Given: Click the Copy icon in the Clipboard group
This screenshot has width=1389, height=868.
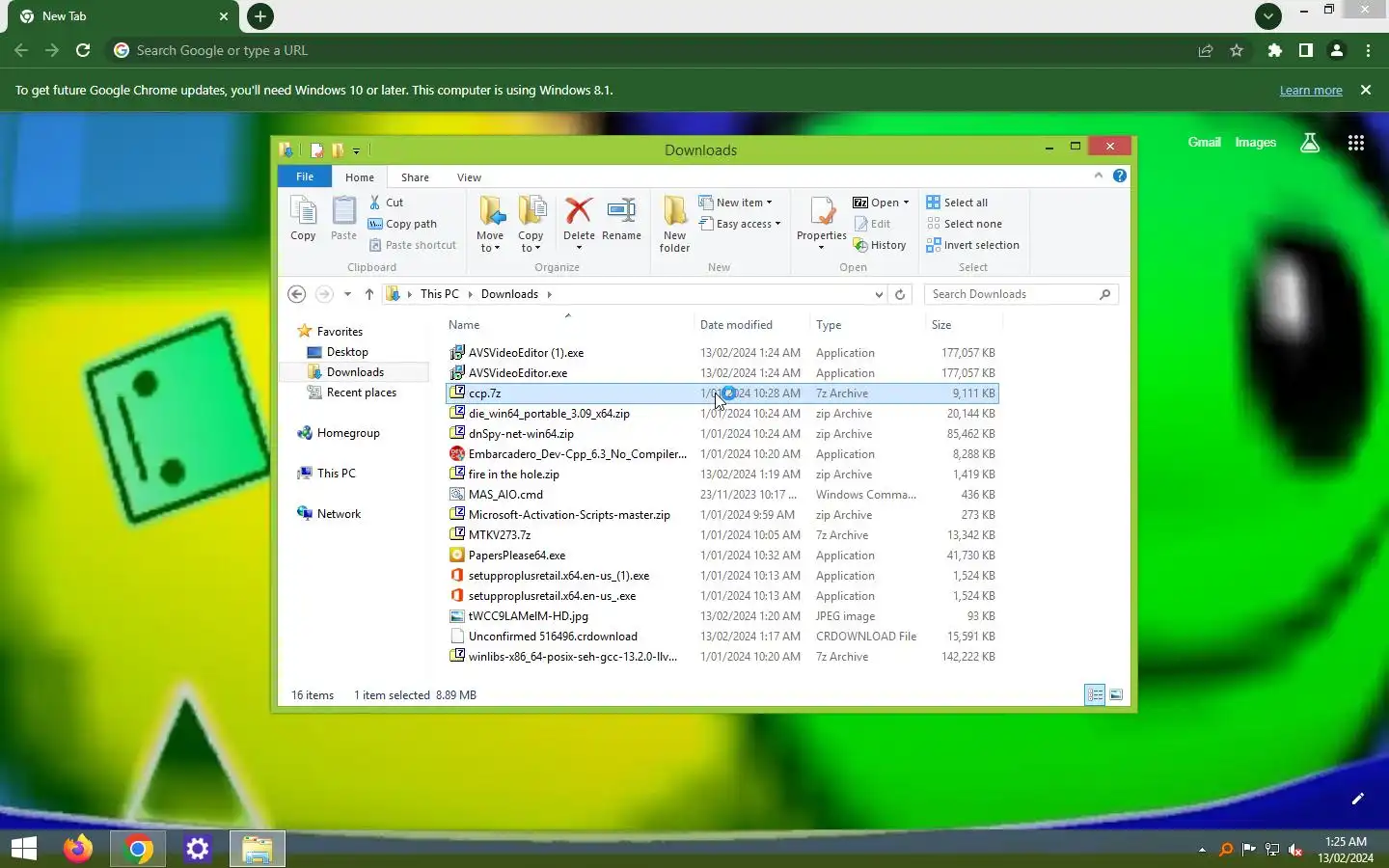Looking at the screenshot, I should pos(303,218).
